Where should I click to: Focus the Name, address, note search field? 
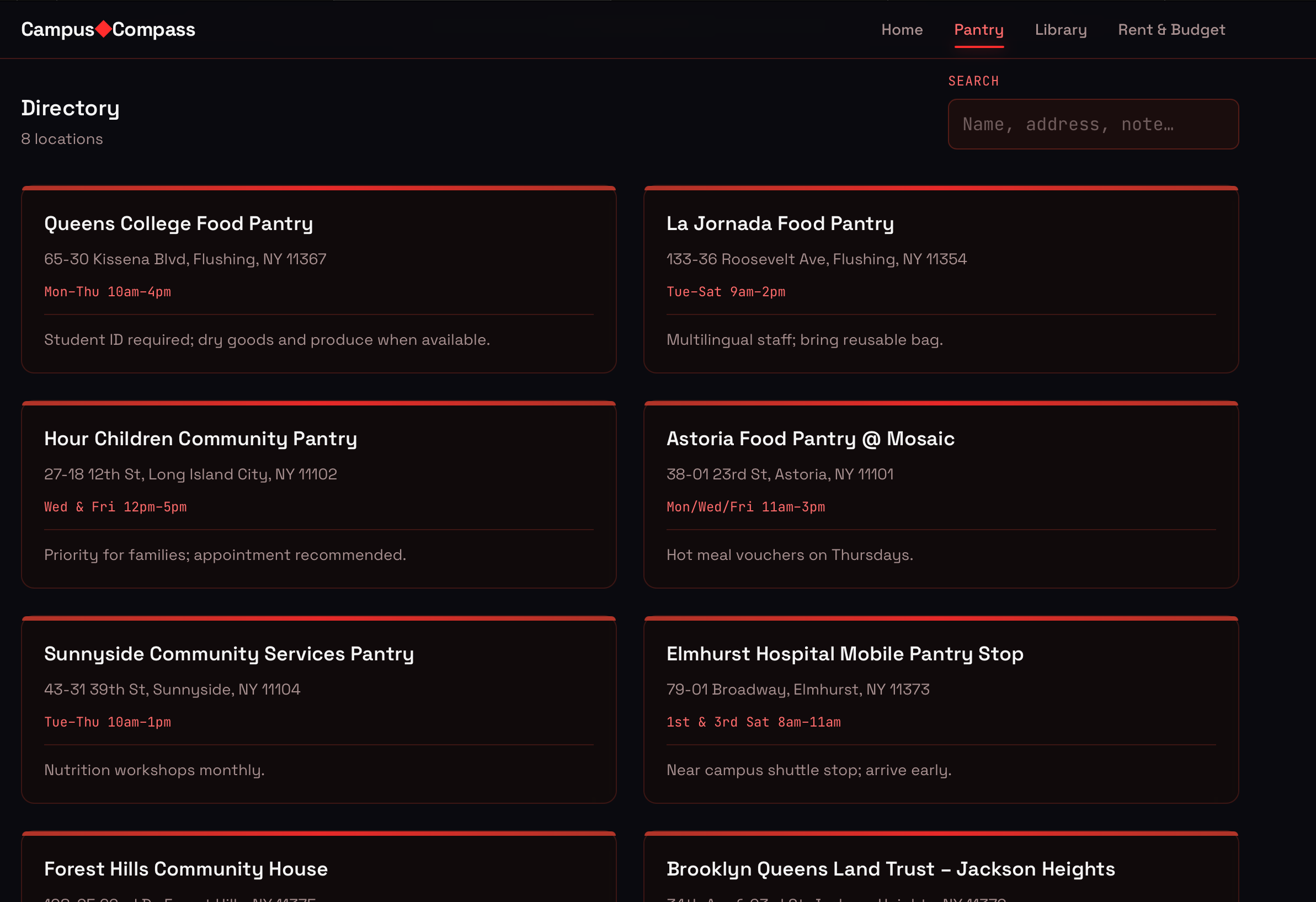[x=1093, y=124]
